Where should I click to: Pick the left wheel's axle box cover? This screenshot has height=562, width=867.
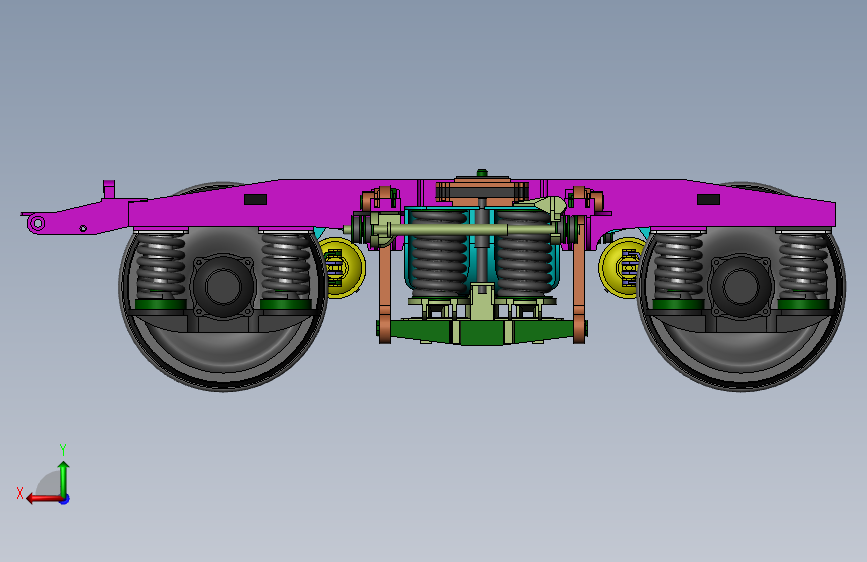[223, 286]
